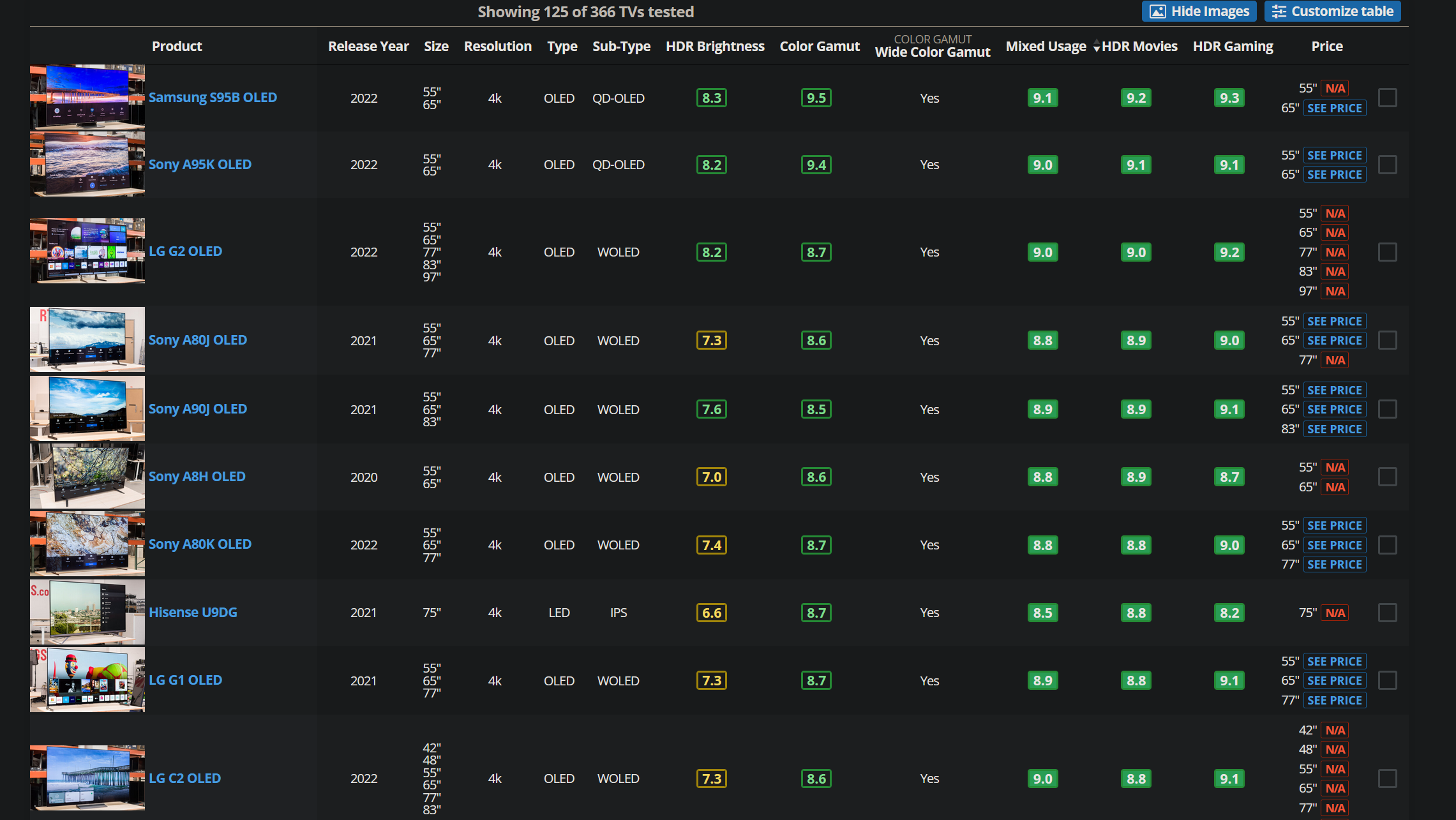Viewport: 1456px width, 820px height.
Task: Click the Release Year column header
Action: [x=368, y=46]
